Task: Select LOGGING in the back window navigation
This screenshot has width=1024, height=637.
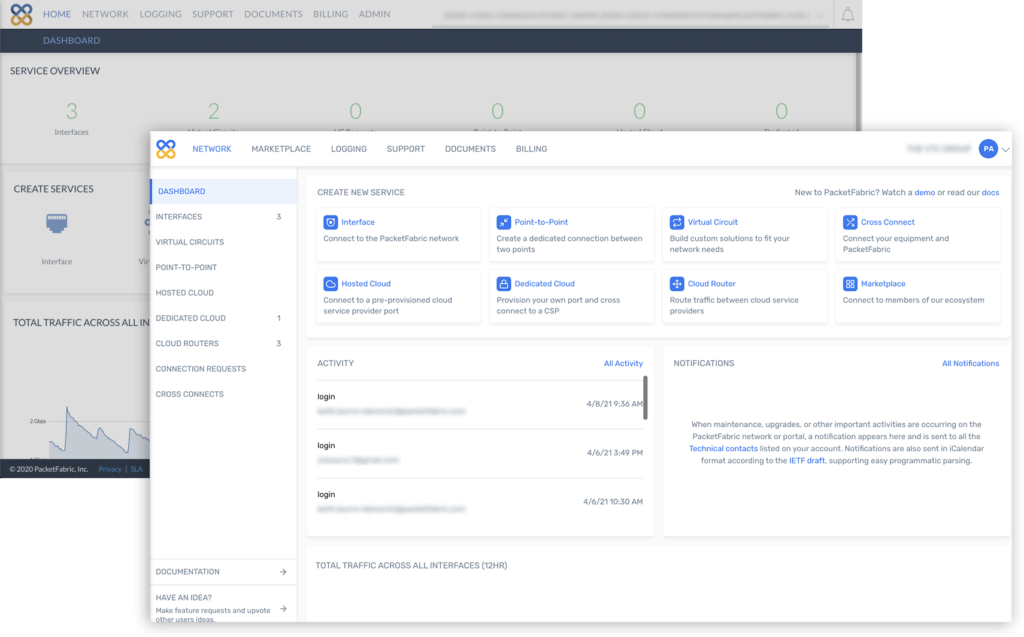Action: [x=161, y=14]
